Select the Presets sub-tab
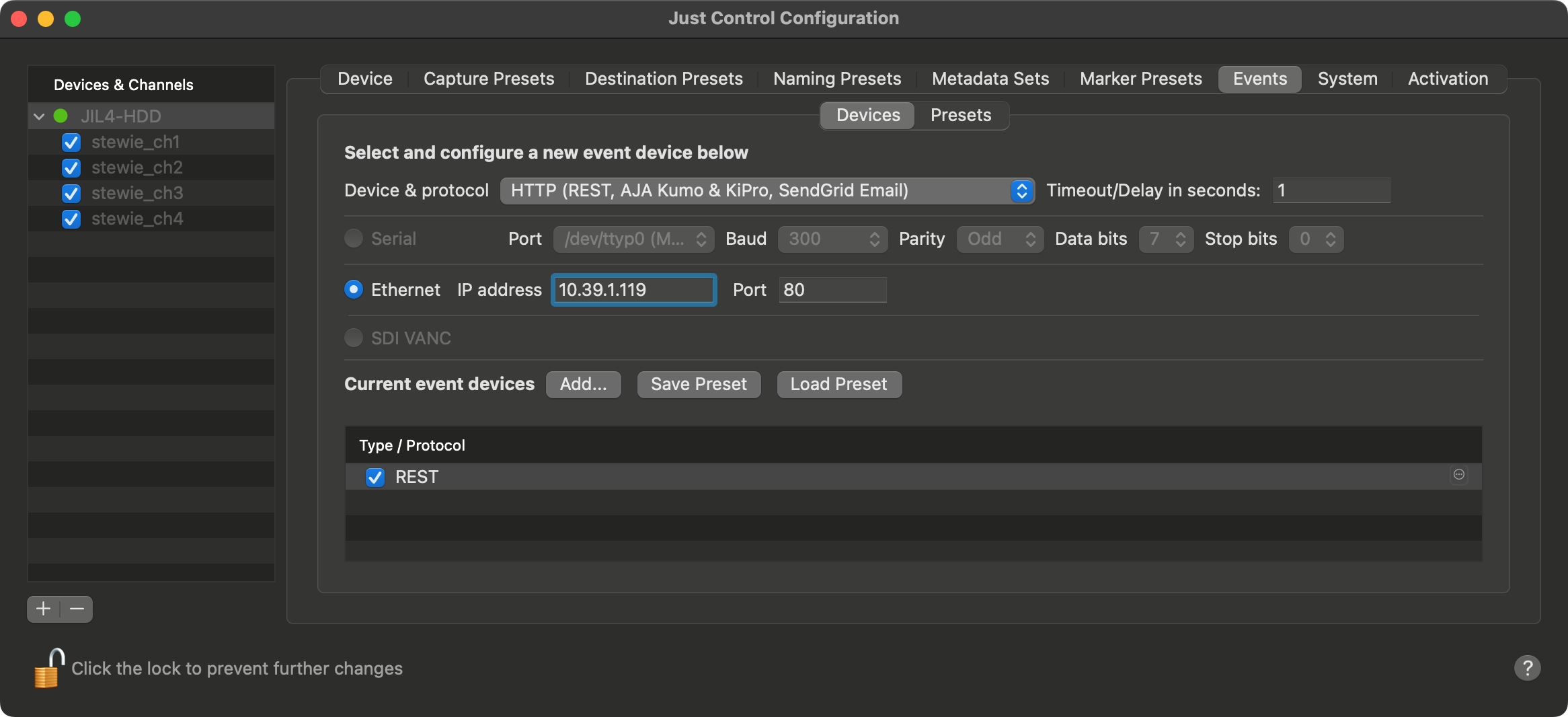The height and width of the screenshot is (717, 1568). click(961, 115)
